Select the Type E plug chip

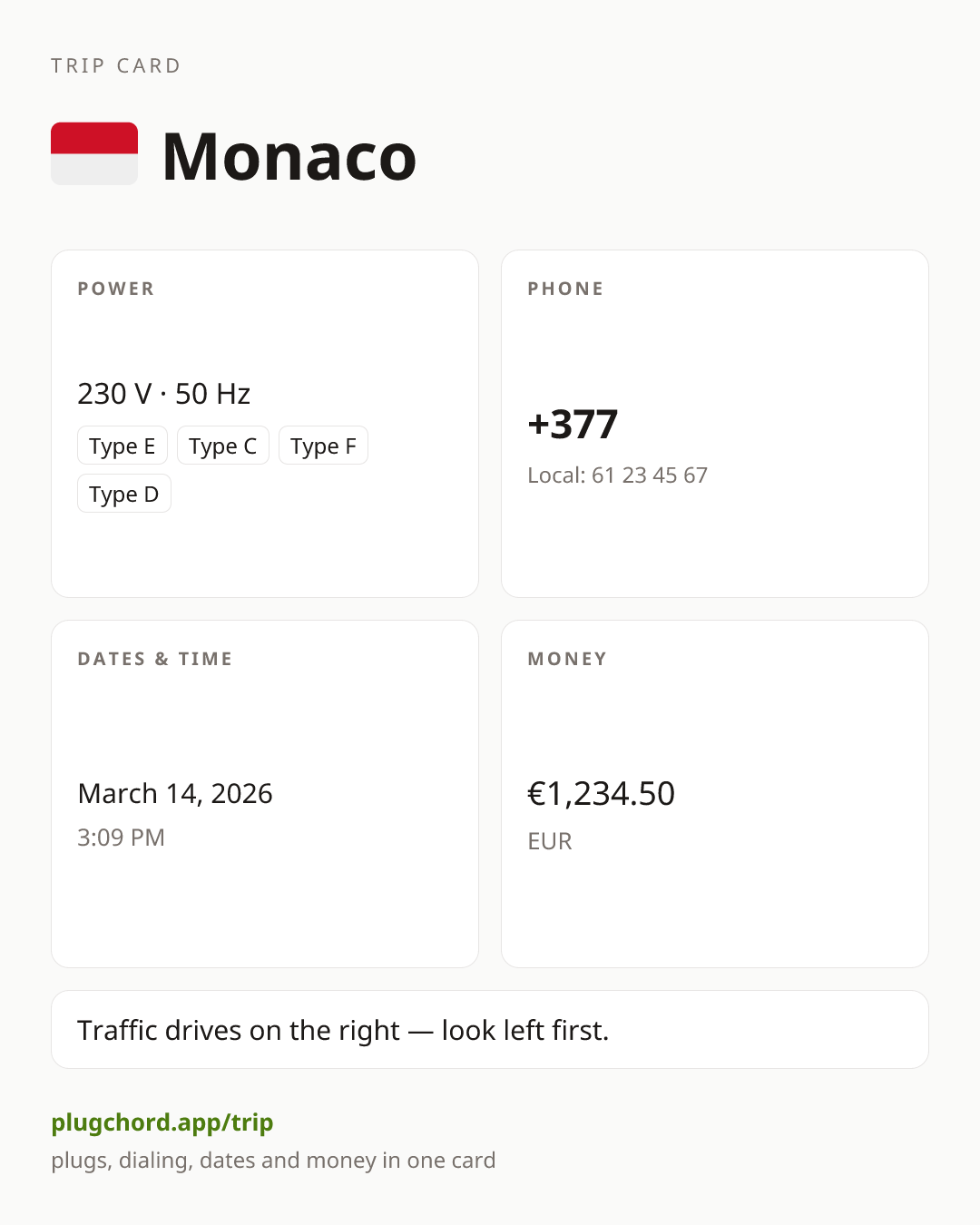coord(122,446)
